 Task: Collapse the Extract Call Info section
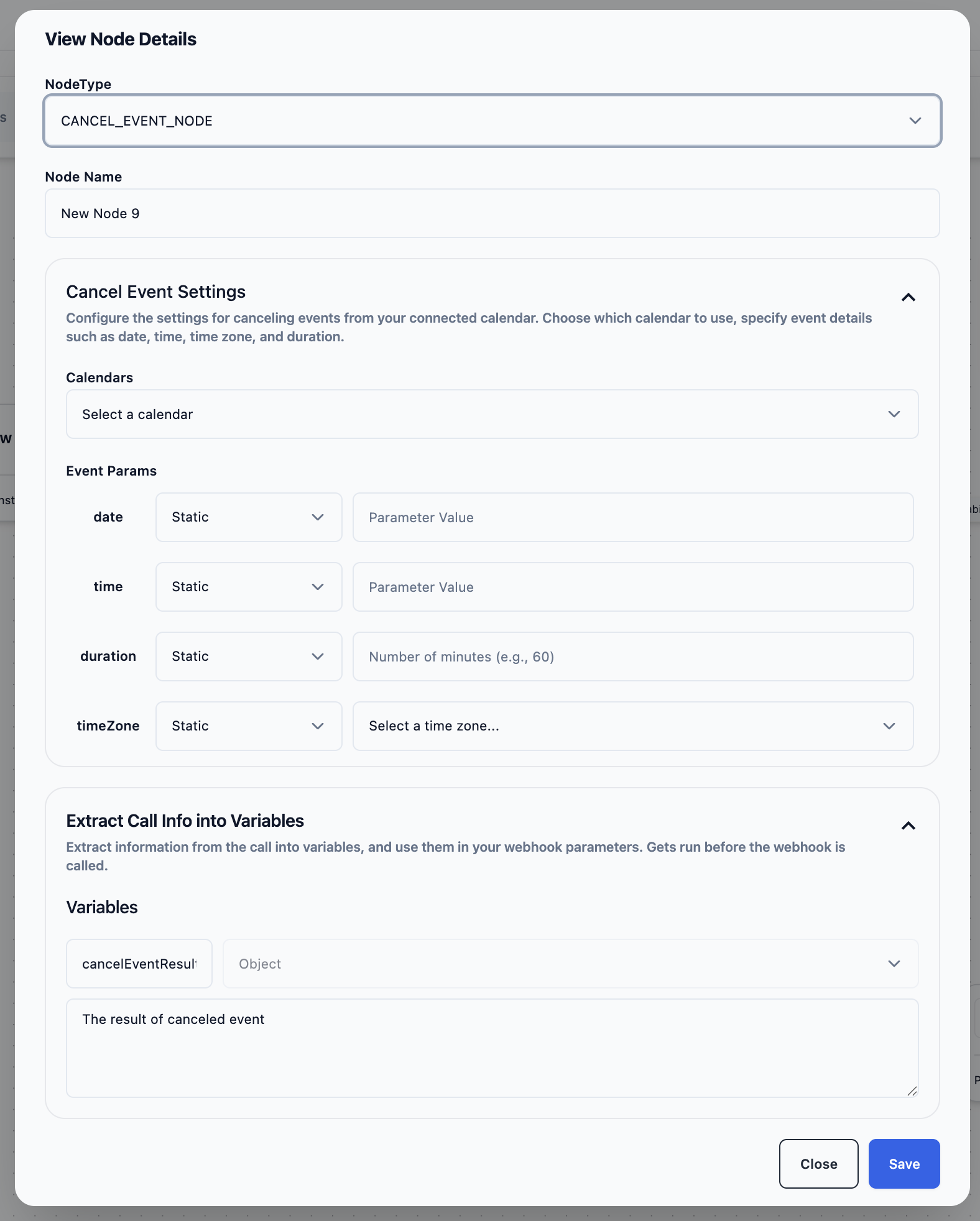point(908,826)
